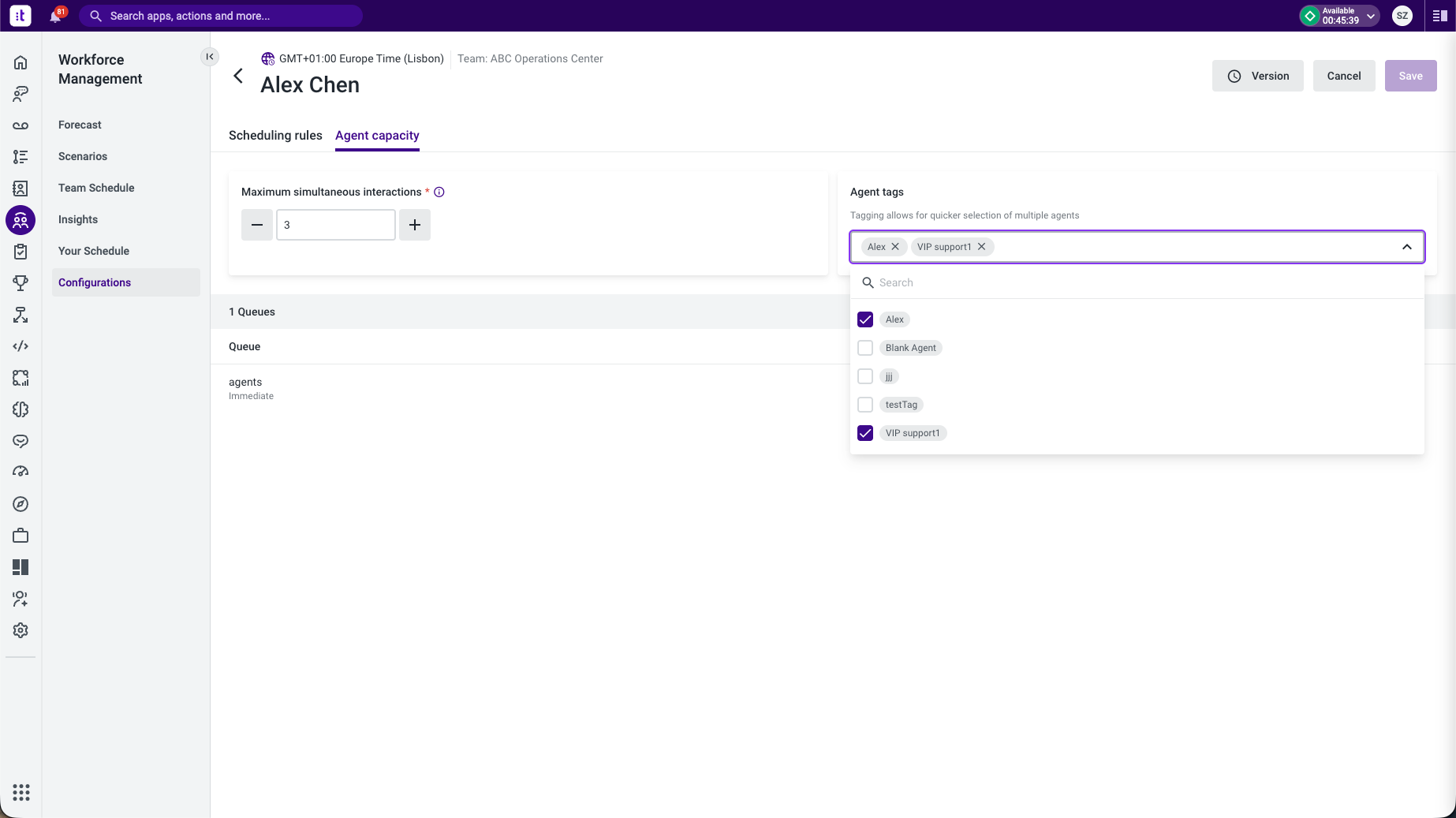Click the Talkdesk logo icon
Screen dimensions: 1456x818
21,16
